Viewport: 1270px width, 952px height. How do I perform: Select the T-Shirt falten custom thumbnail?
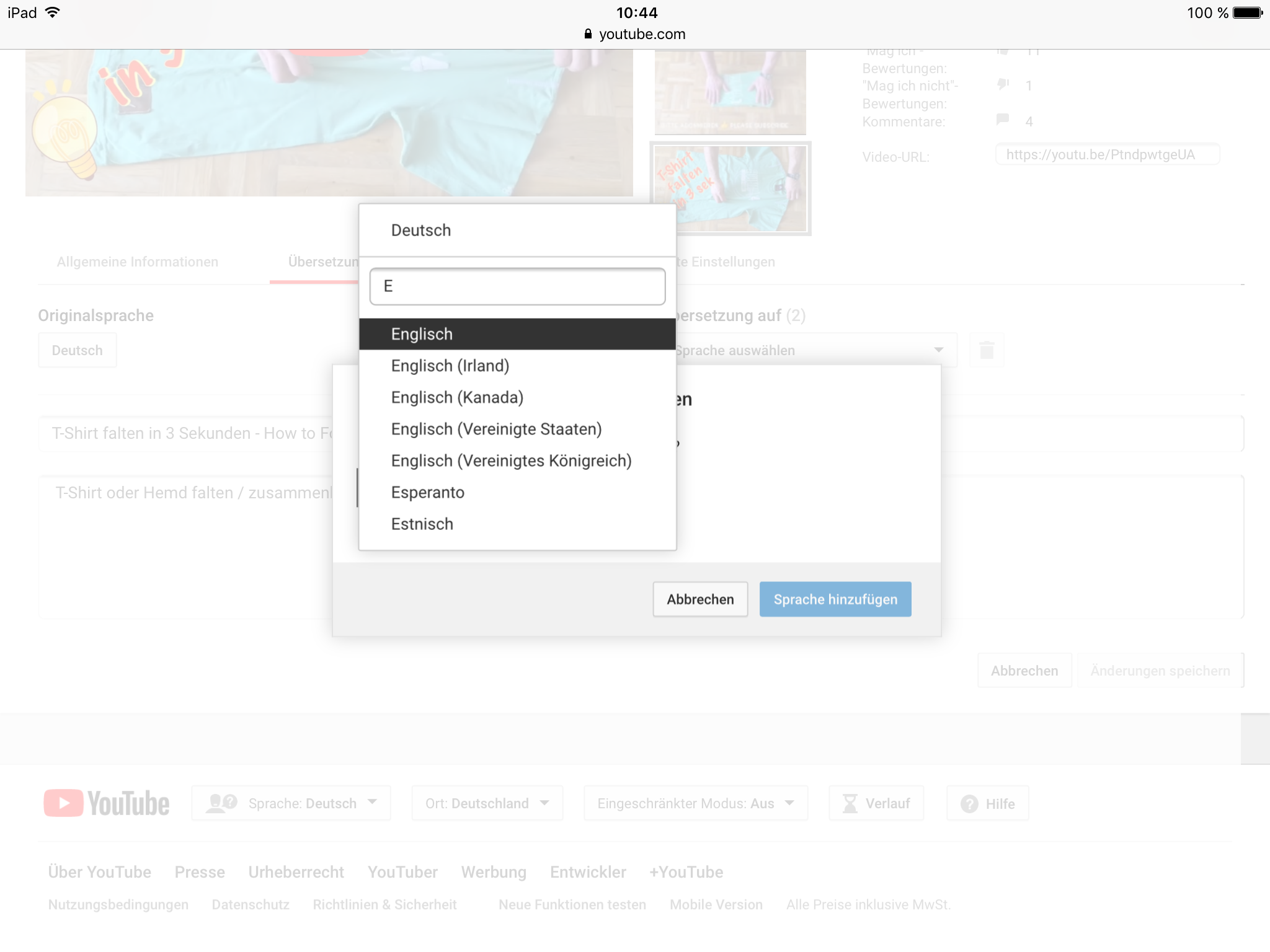730,188
